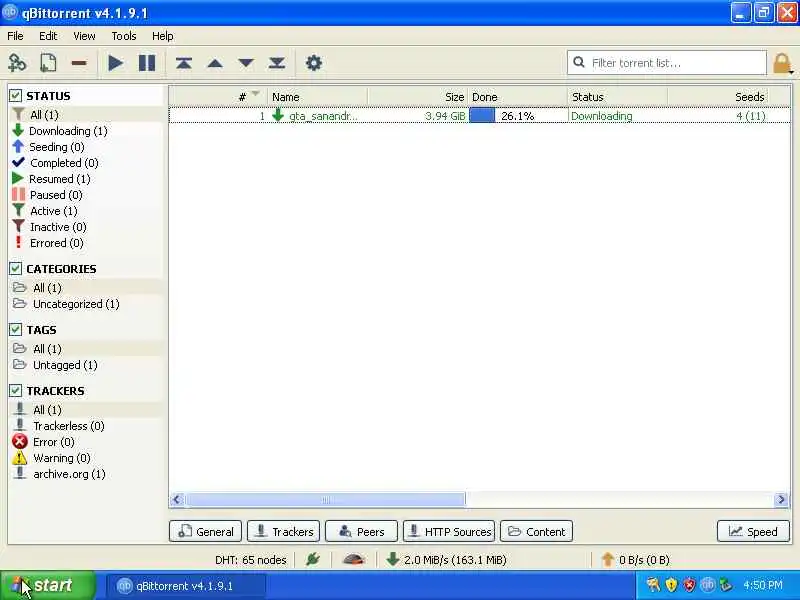Image resolution: width=800 pixels, height=600 pixels.
Task: Open the Tools menu
Action: coord(123,36)
